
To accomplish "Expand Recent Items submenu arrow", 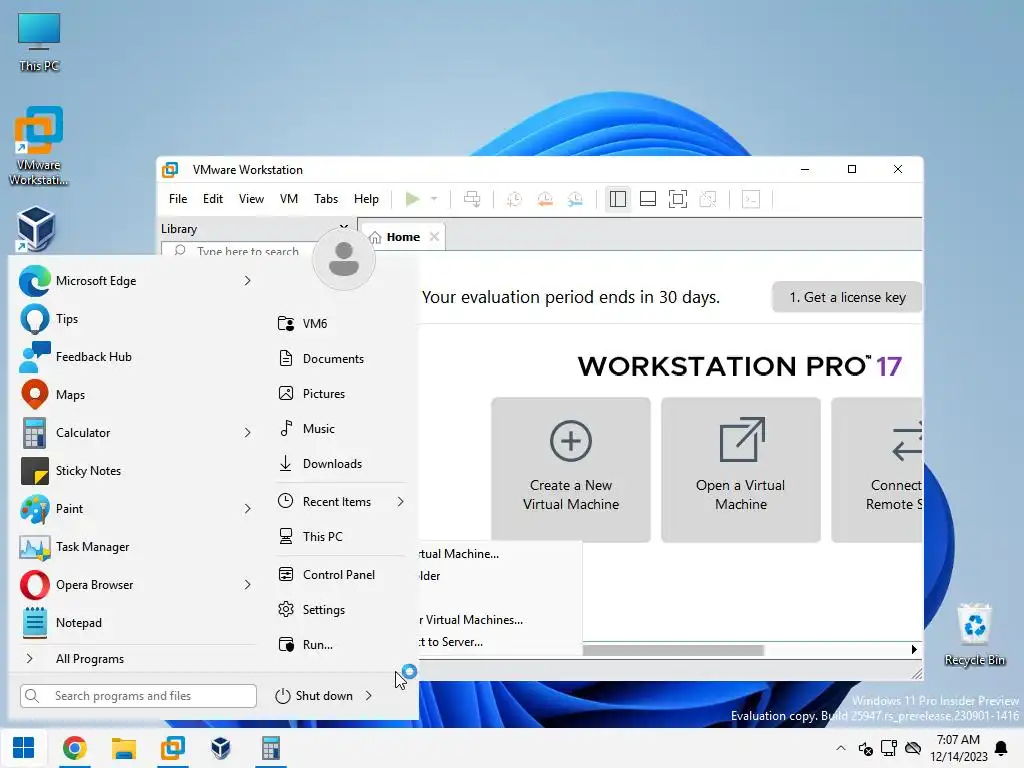I will pyautogui.click(x=400, y=502).
